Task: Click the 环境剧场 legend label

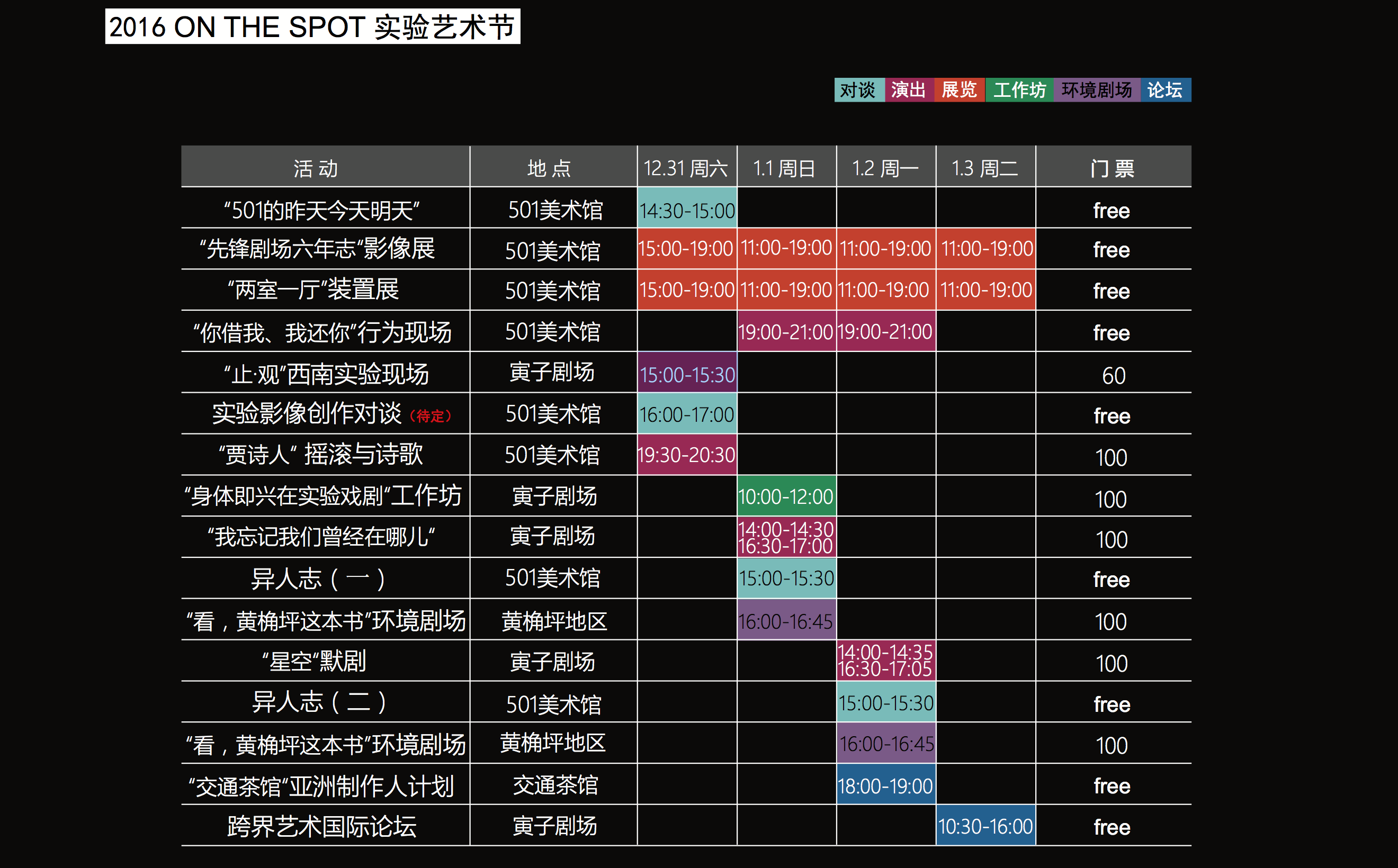Action: pyautogui.click(x=1097, y=90)
